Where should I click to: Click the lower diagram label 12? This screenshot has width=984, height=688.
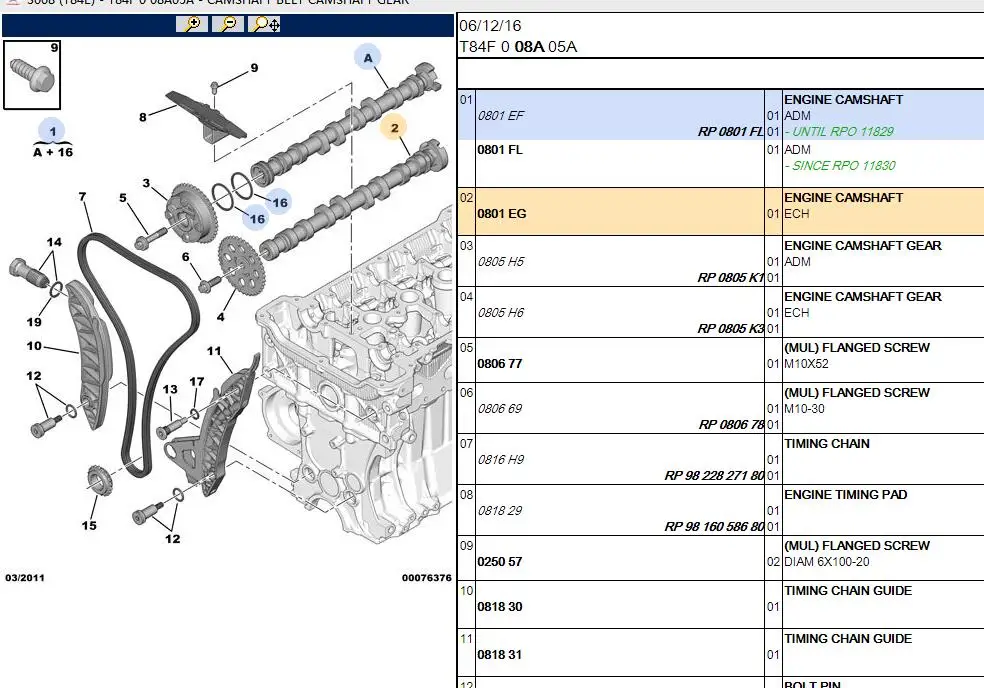point(173,539)
